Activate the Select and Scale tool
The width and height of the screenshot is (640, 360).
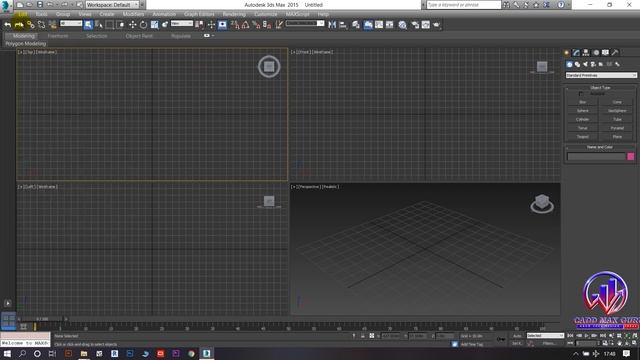point(154,25)
